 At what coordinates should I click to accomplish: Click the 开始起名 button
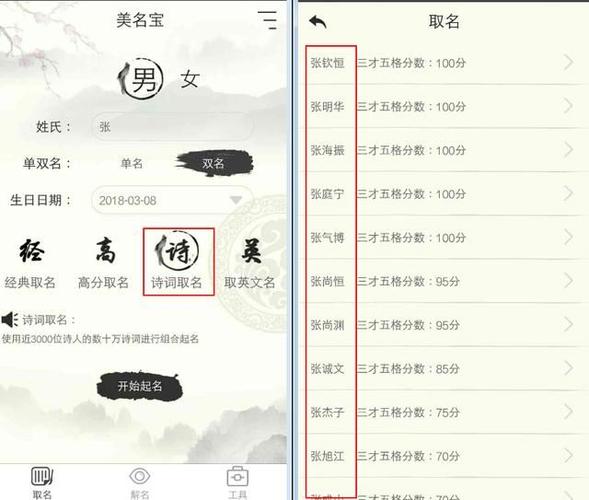(140, 386)
